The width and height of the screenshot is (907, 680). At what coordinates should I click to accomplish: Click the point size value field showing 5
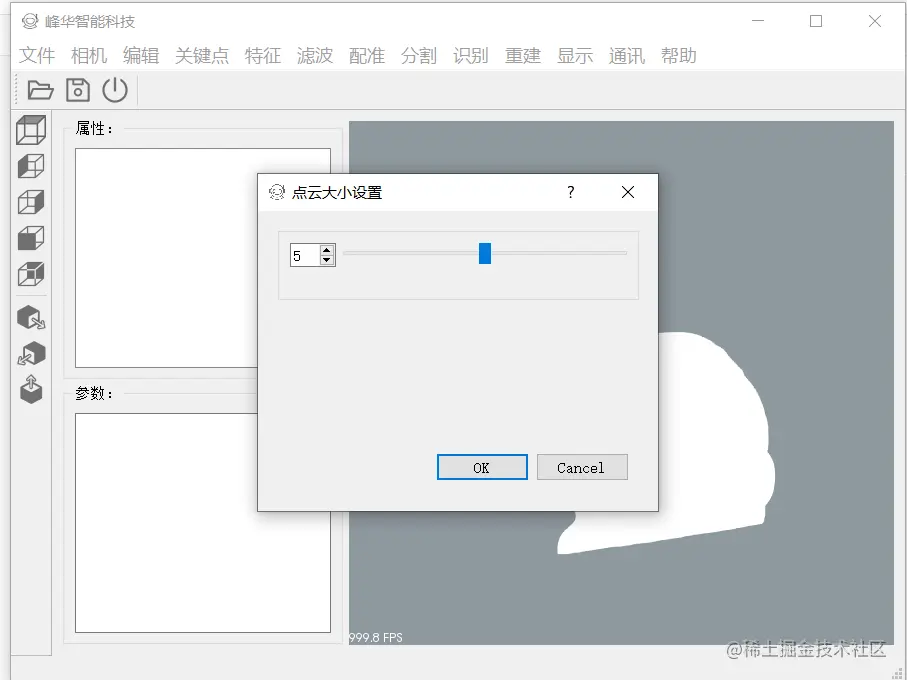tap(305, 256)
